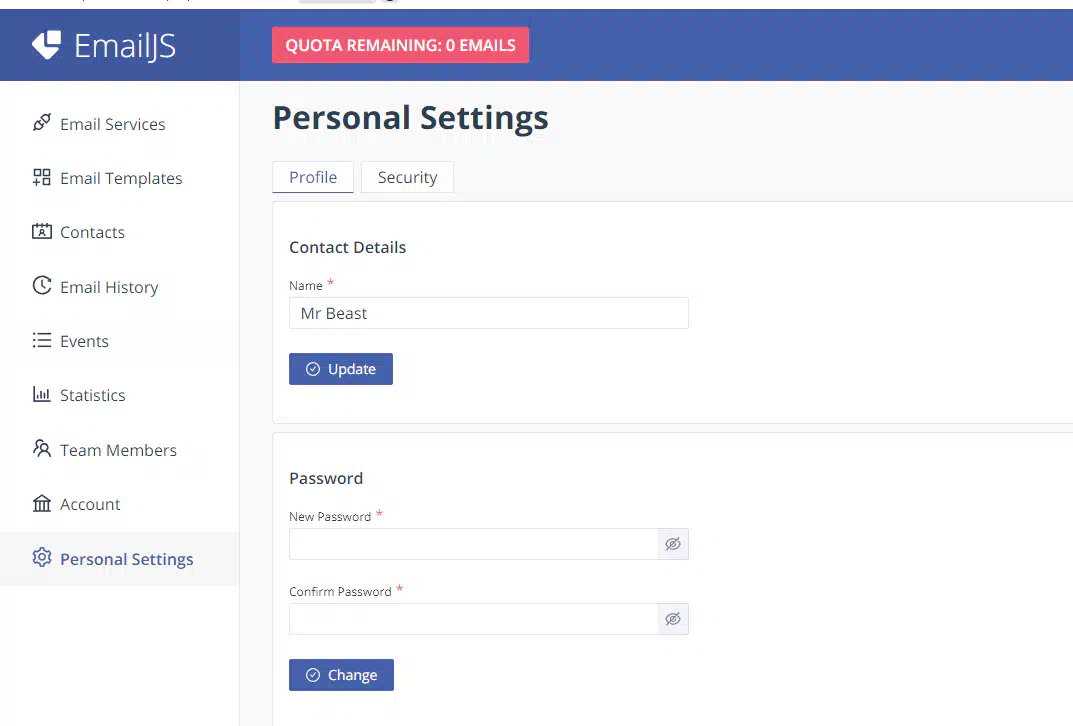Image resolution: width=1073 pixels, height=726 pixels.
Task: Click the Personal Settings gear icon
Action: [42, 558]
